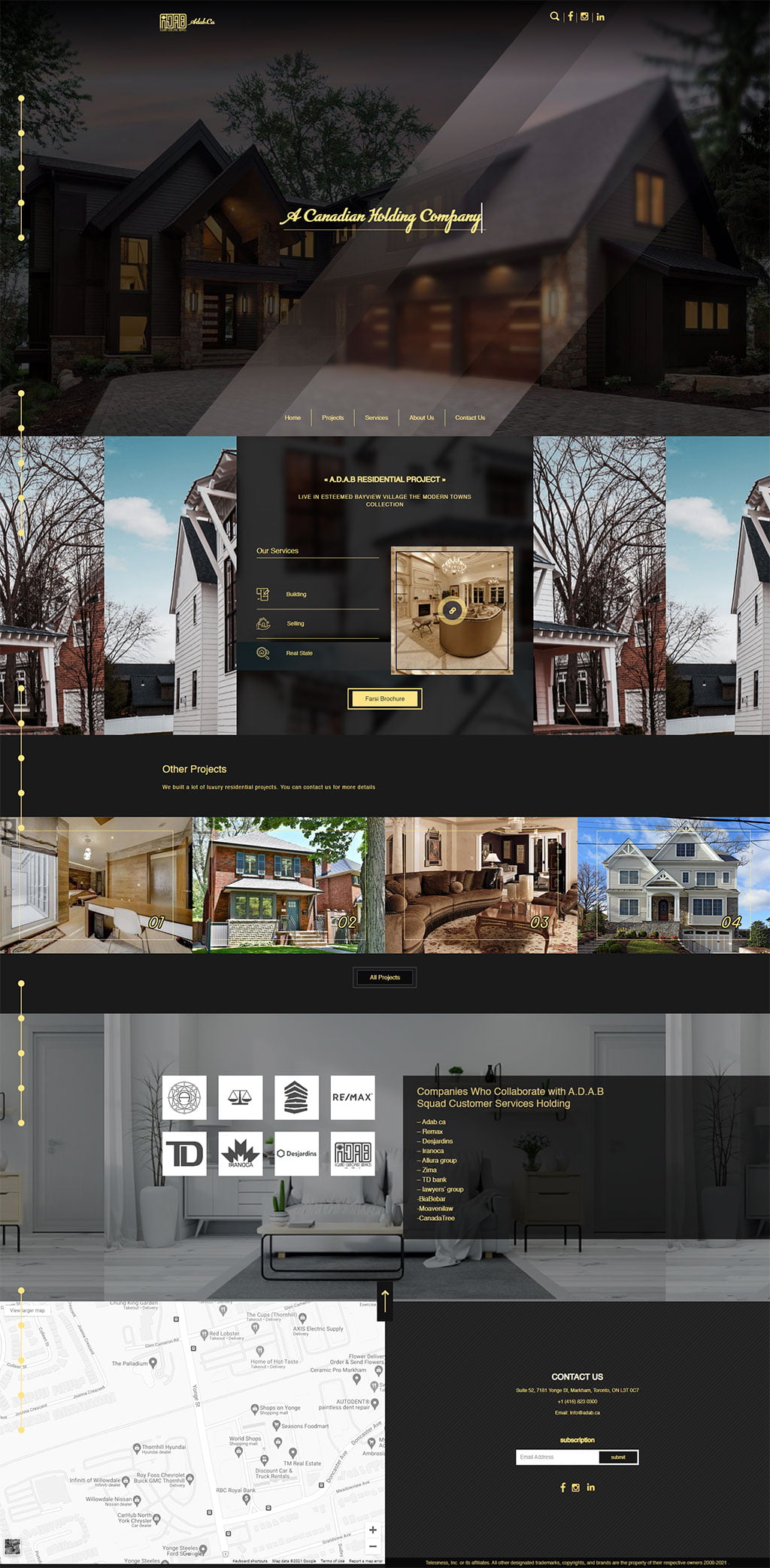The width and height of the screenshot is (770, 1568).
Task: Click the circular emblem partner logo
Action: (184, 1097)
